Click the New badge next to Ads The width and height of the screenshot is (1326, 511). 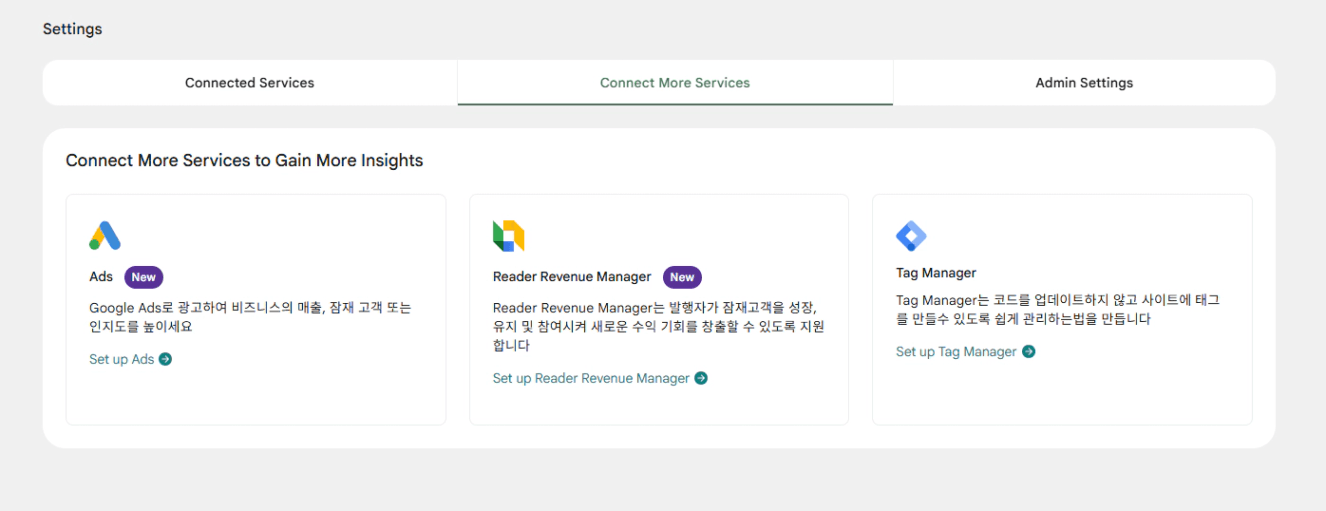(x=143, y=277)
